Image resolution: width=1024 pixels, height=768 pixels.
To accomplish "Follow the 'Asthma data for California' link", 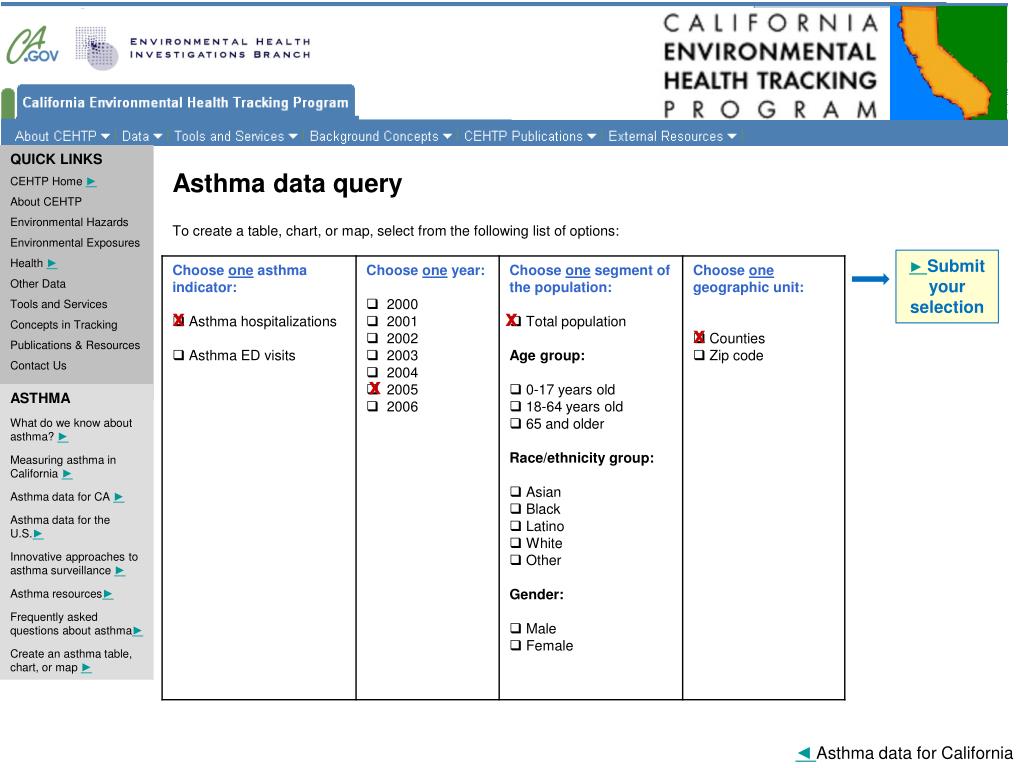I will [914, 754].
